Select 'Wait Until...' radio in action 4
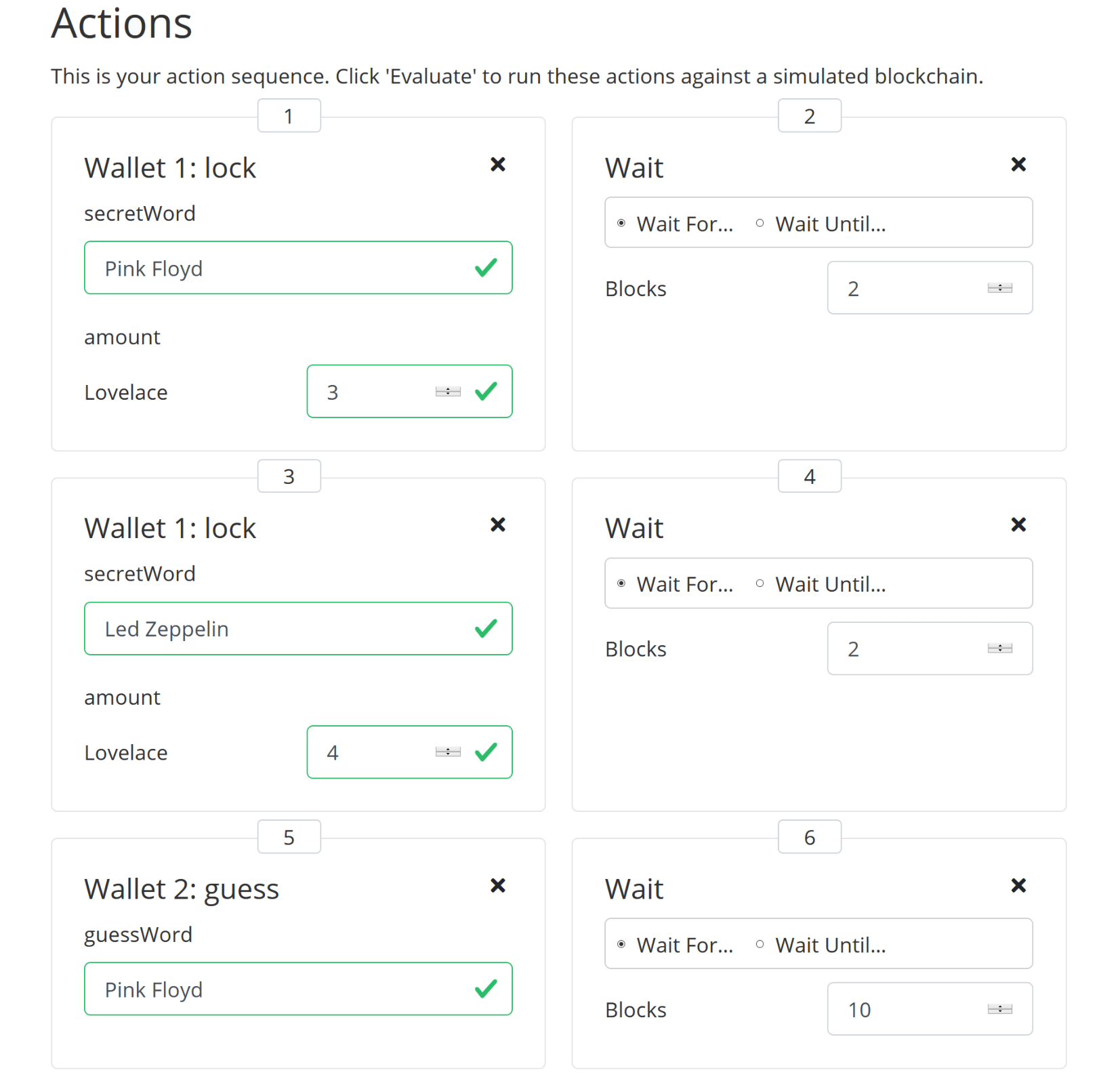This screenshot has width=1120, height=1081. [760, 584]
